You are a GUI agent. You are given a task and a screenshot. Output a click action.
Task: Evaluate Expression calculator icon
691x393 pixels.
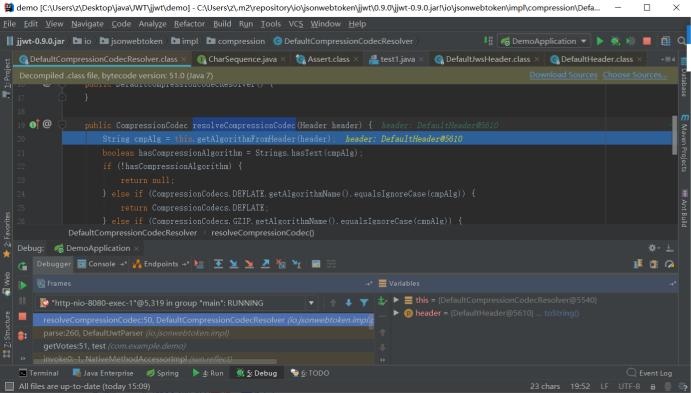click(x=316, y=264)
